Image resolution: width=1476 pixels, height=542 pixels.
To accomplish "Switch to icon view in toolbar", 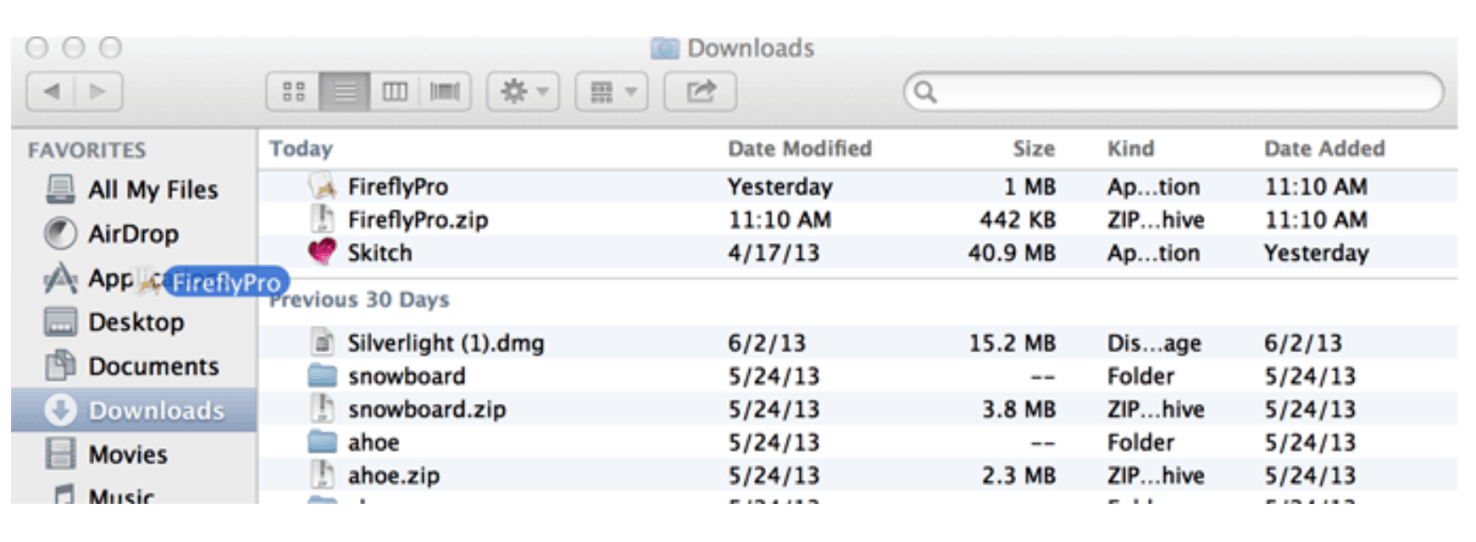I will (294, 92).
